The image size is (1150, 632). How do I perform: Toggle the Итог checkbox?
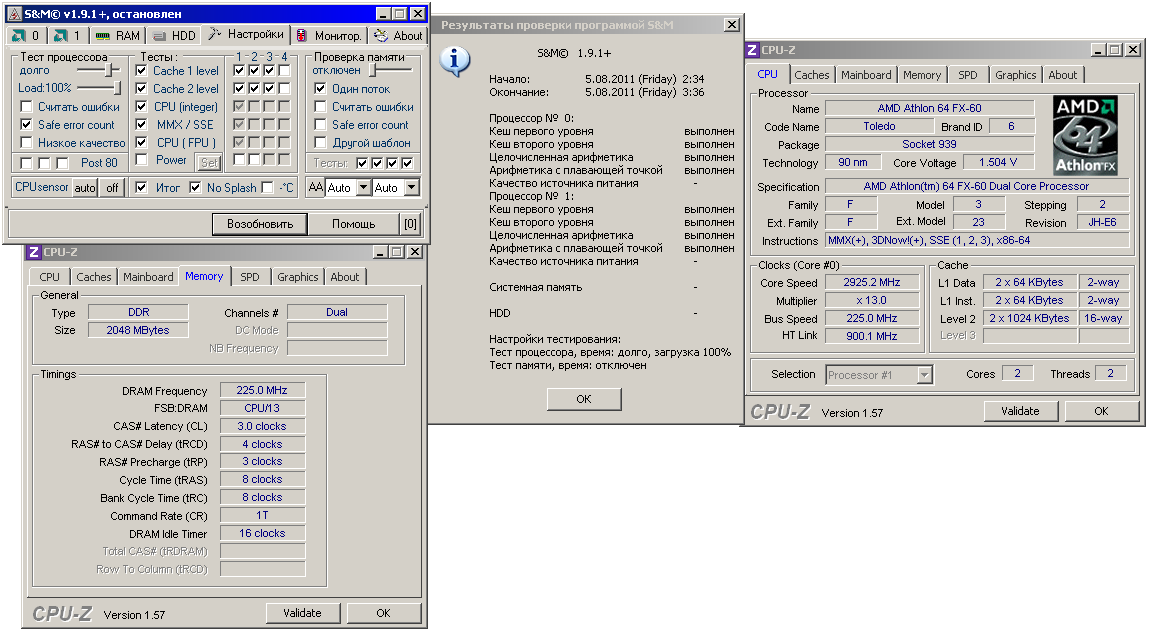pyautogui.click(x=142, y=187)
